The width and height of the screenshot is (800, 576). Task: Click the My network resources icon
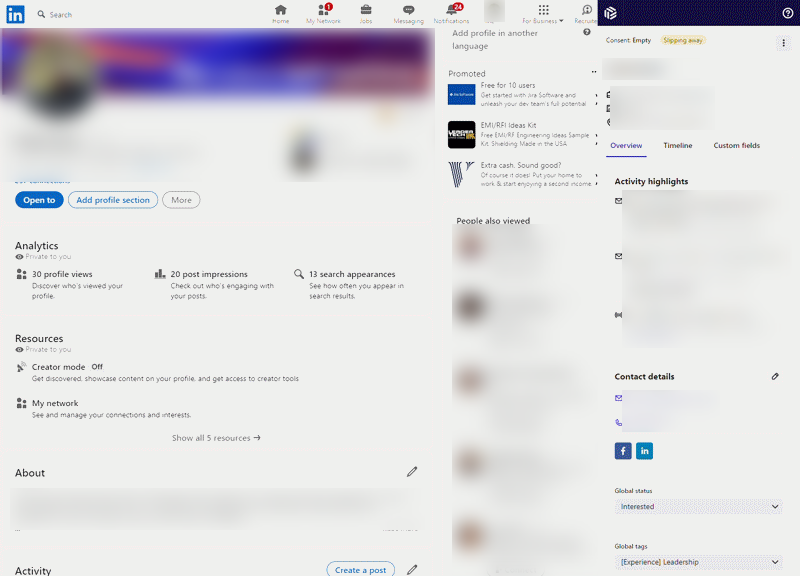(x=21, y=403)
